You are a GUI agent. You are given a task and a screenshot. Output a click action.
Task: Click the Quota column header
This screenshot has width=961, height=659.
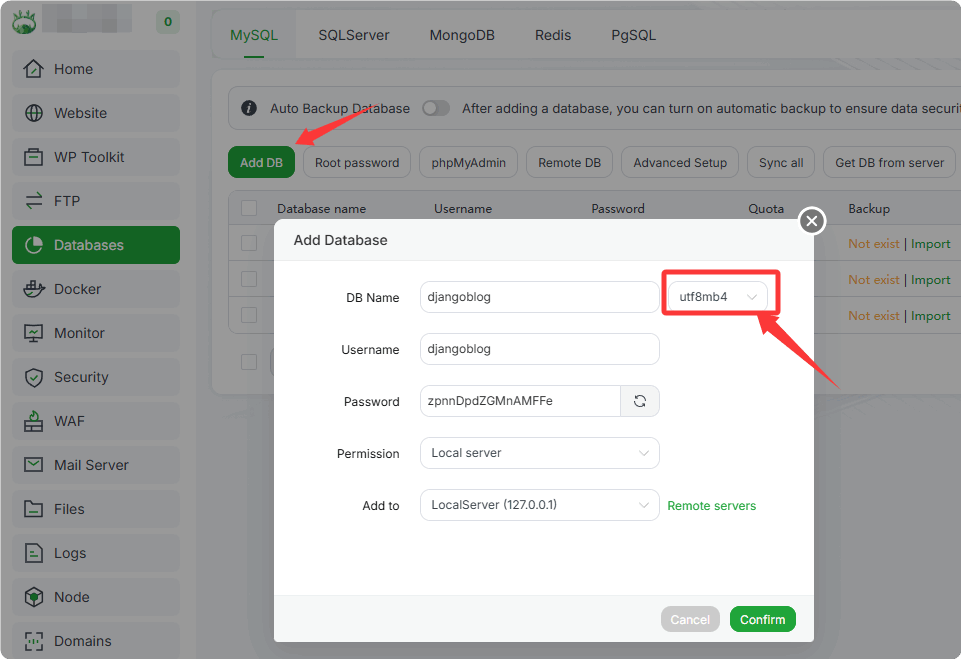tap(766, 208)
